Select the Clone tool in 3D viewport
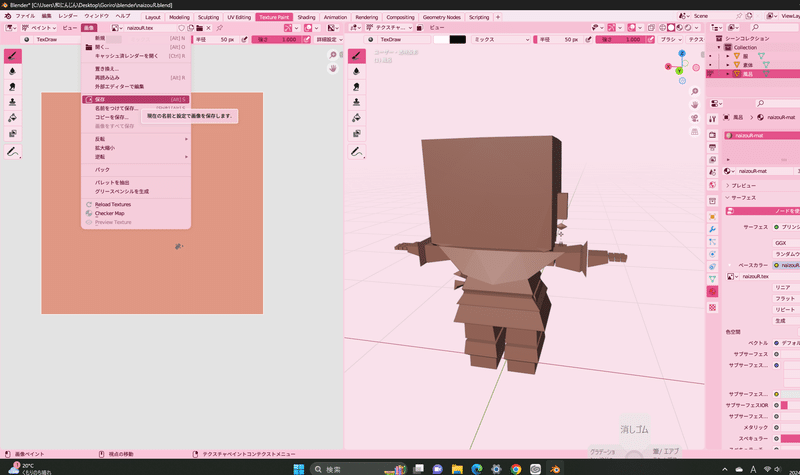The image size is (800, 475). 357,102
